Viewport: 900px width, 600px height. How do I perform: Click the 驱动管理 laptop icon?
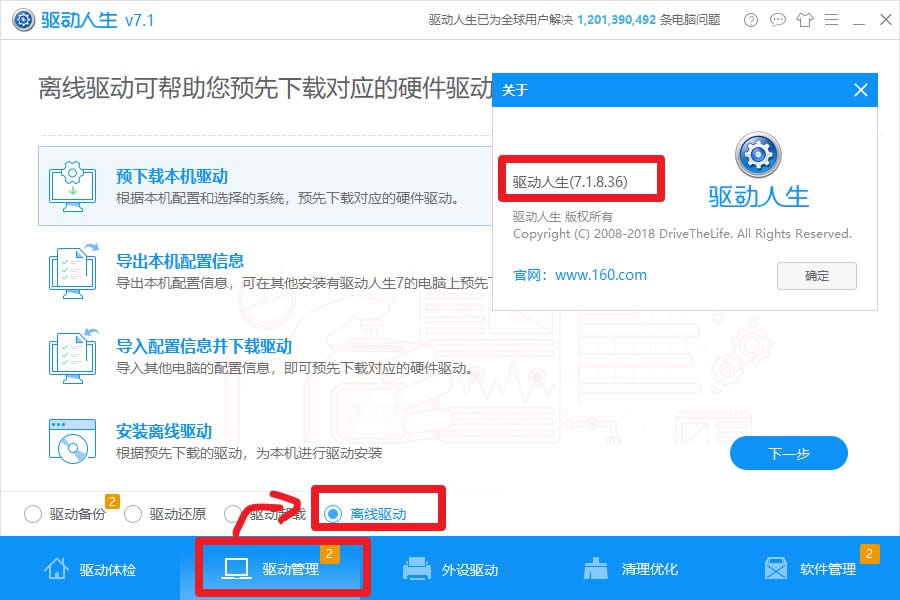[236, 568]
